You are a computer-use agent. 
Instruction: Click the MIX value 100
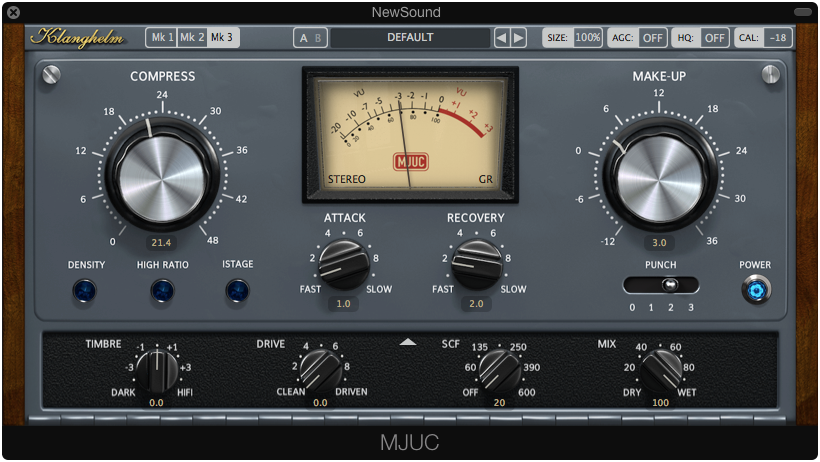(x=660, y=402)
